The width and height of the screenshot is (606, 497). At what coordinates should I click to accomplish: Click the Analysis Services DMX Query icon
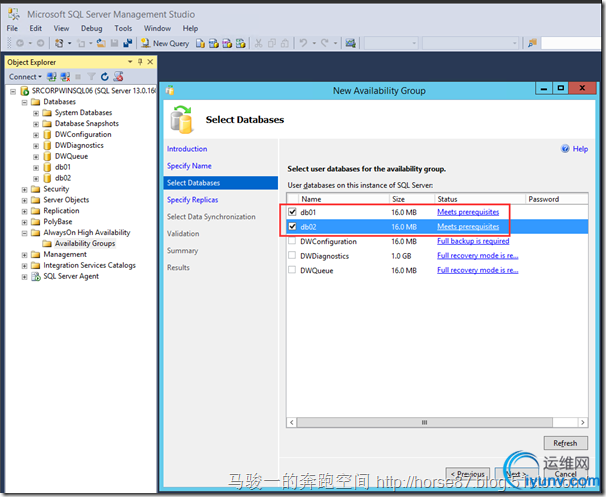click(227, 43)
